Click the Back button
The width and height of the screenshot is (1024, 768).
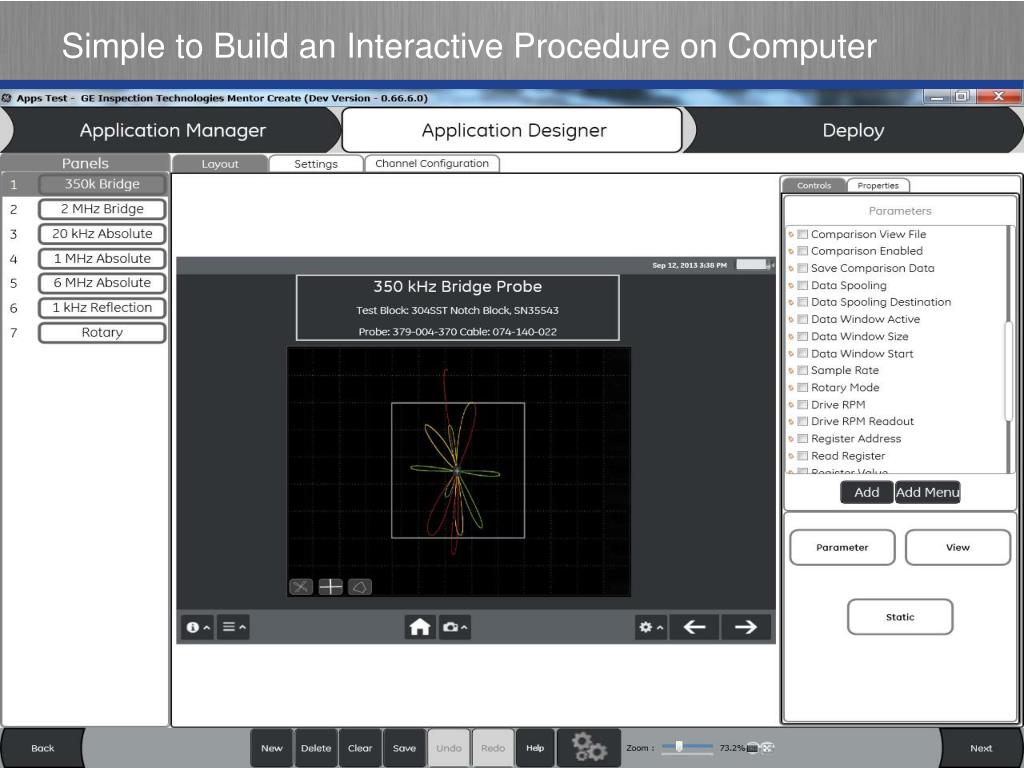pyautogui.click(x=42, y=748)
